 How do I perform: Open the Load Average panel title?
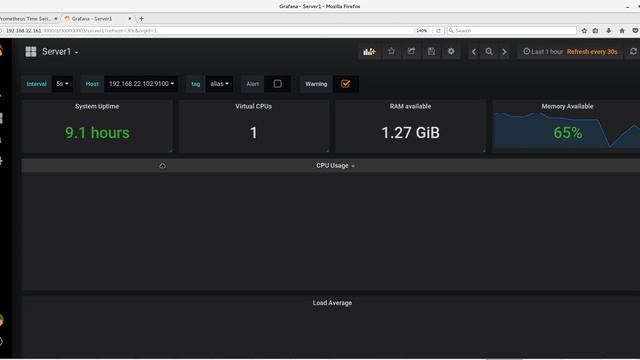click(332, 303)
